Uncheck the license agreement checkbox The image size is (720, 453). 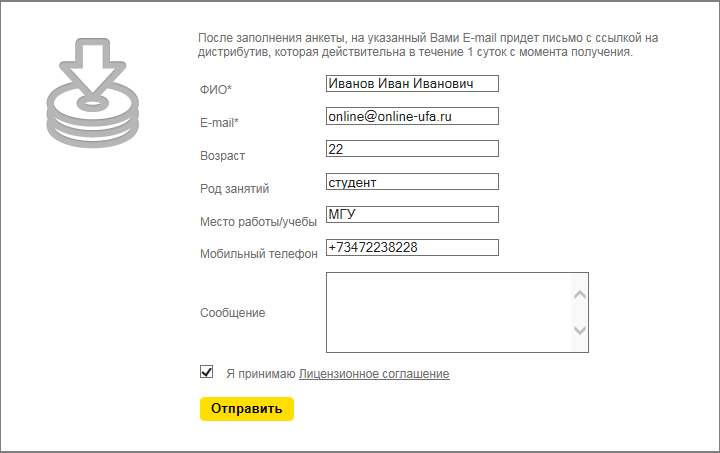tap(207, 371)
